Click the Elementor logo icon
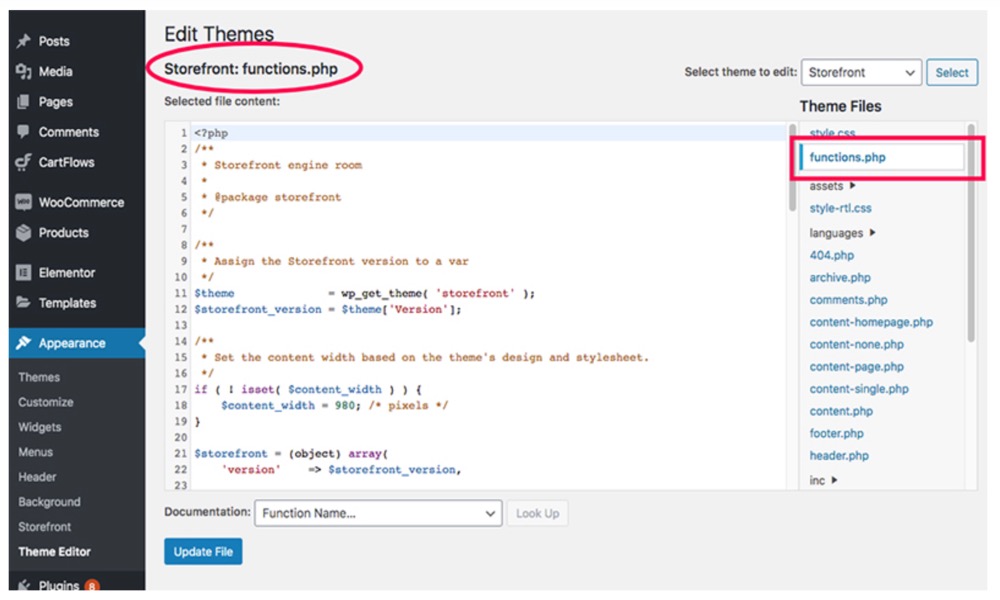Screen dimensions: 1000x600 24,273
